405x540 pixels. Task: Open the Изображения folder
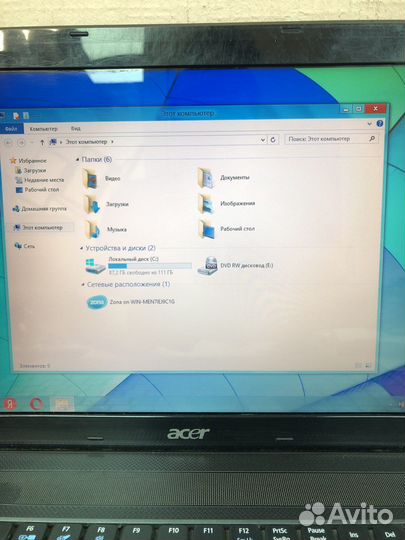coord(227,203)
